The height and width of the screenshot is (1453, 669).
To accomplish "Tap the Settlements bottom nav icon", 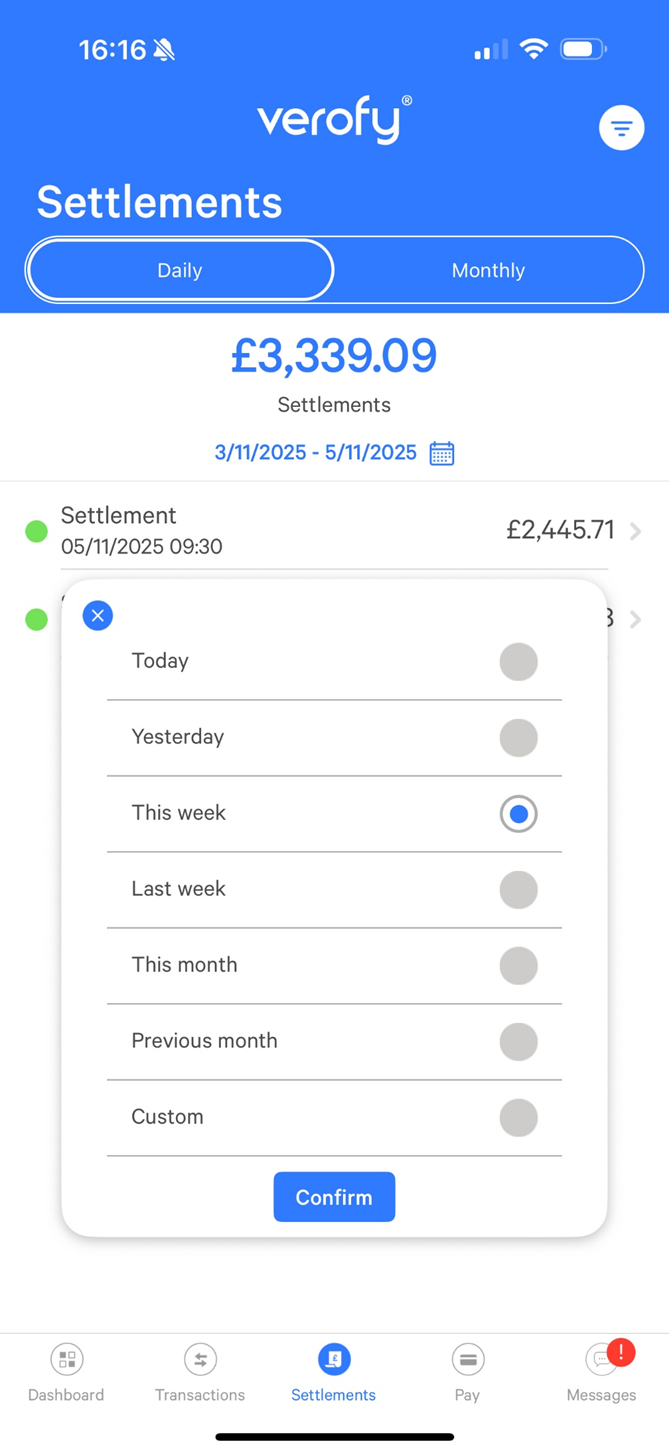I will click(334, 1360).
